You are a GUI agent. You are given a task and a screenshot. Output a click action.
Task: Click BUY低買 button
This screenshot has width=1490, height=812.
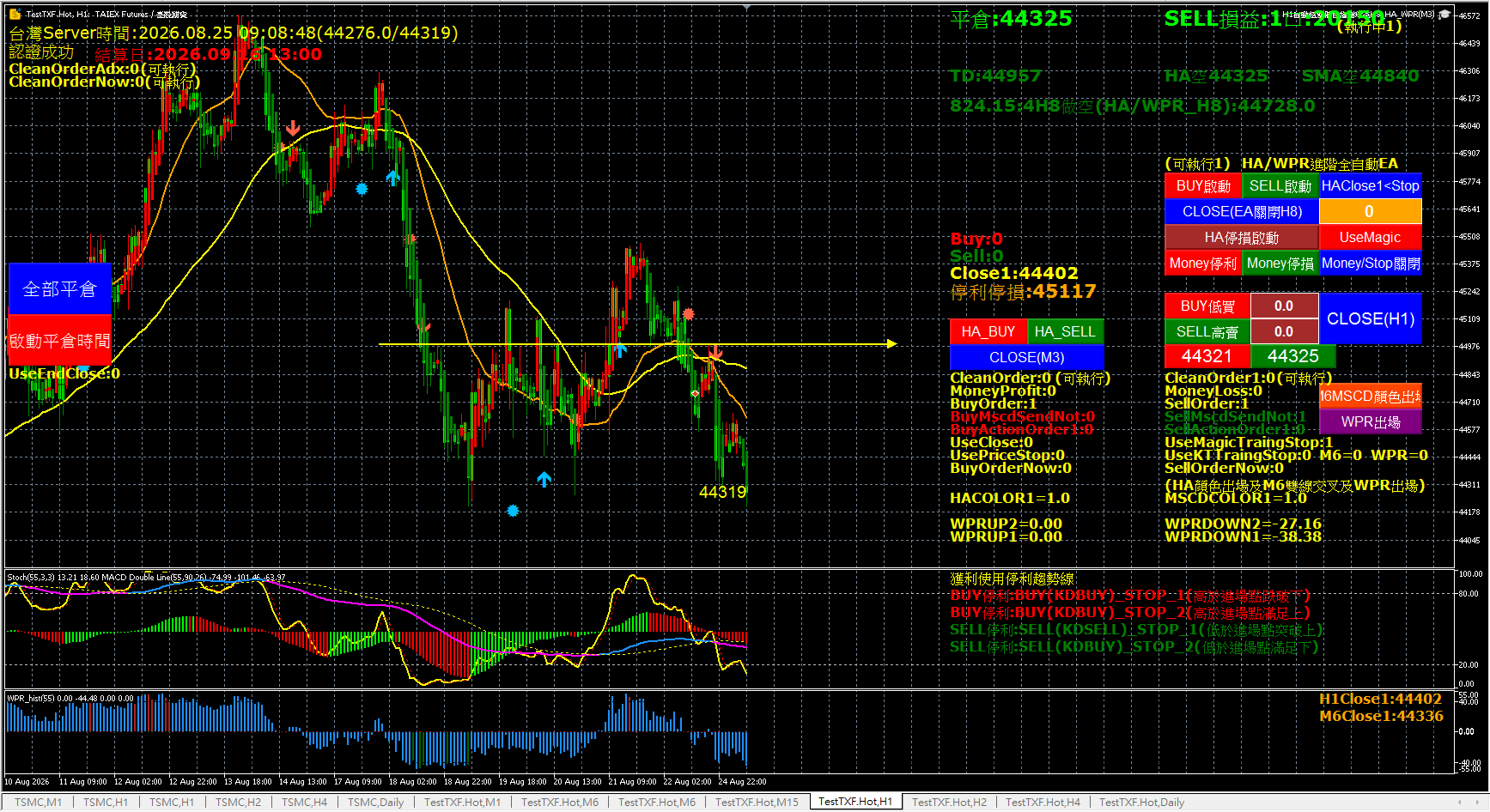[1207, 306]
